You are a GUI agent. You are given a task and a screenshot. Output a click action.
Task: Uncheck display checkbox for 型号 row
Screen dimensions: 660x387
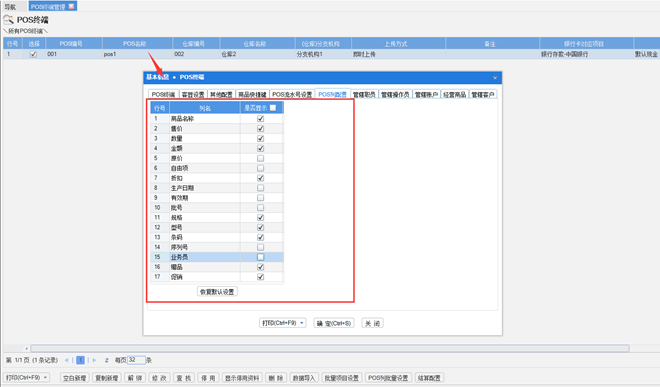261,227
